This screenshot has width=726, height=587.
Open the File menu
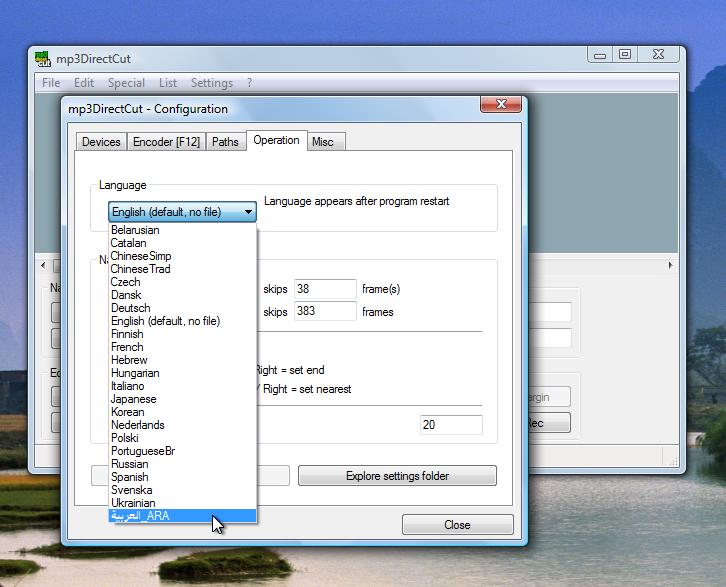click(51, 83)
